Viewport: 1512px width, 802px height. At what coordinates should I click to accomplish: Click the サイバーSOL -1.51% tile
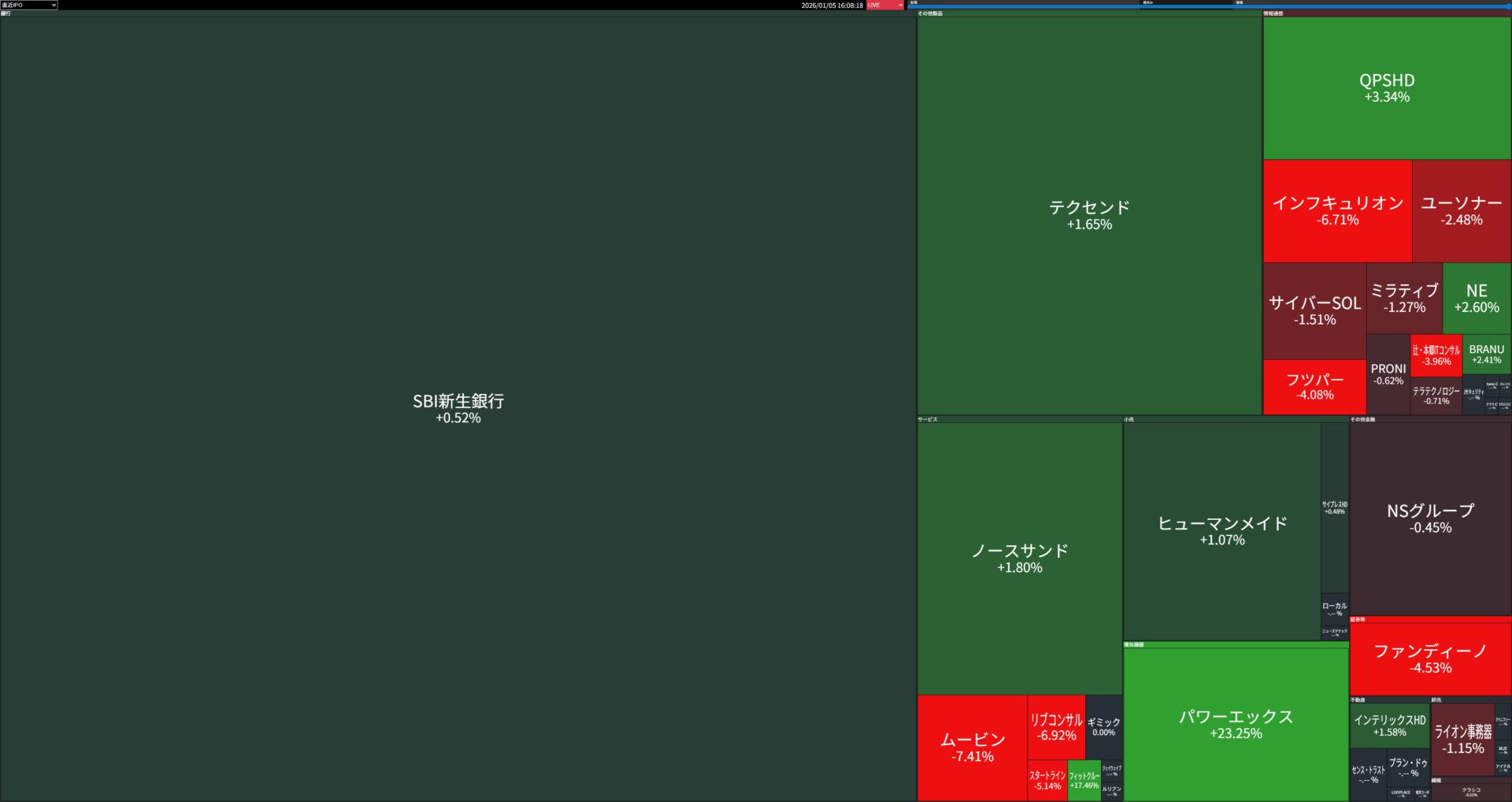tap(1314, 310)
